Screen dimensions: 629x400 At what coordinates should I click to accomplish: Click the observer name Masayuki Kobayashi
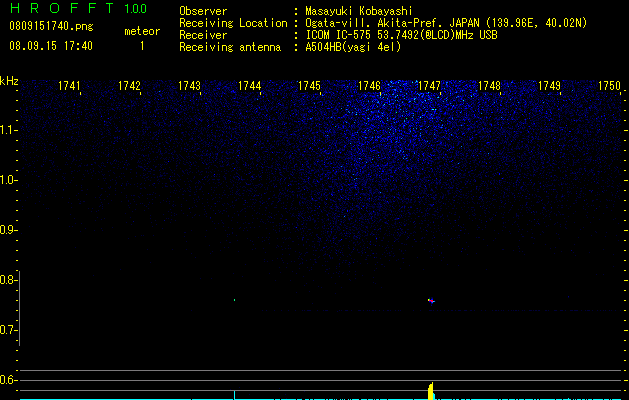[359, 11]
